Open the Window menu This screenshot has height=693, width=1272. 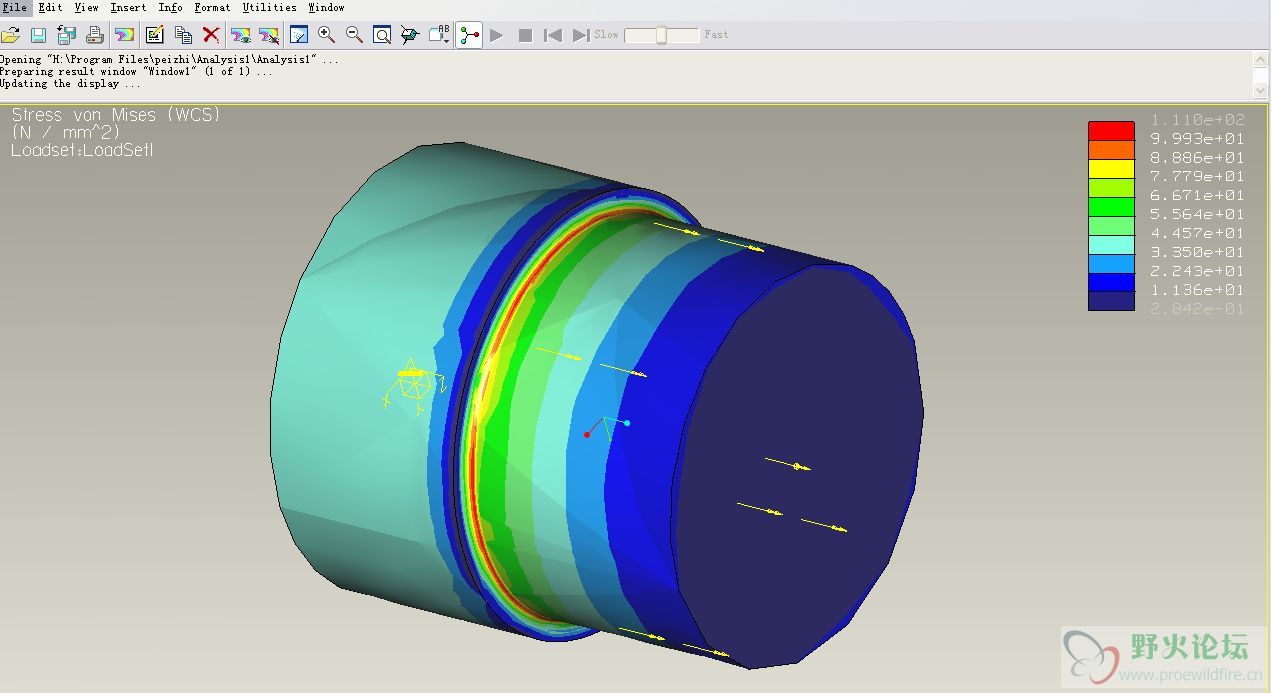[x=326, y=7]
